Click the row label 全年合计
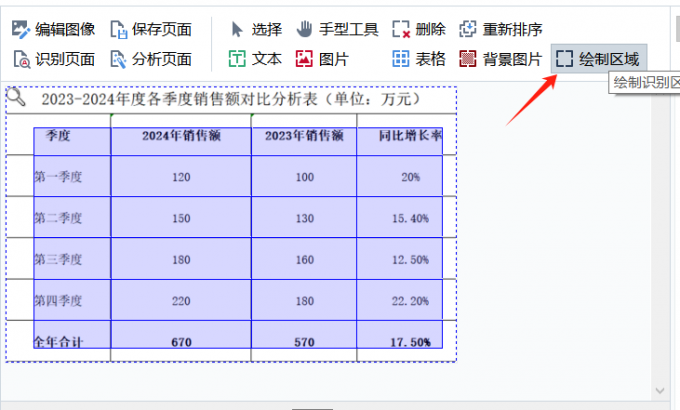This screenshot has height=410, width=680. point(58,342)
